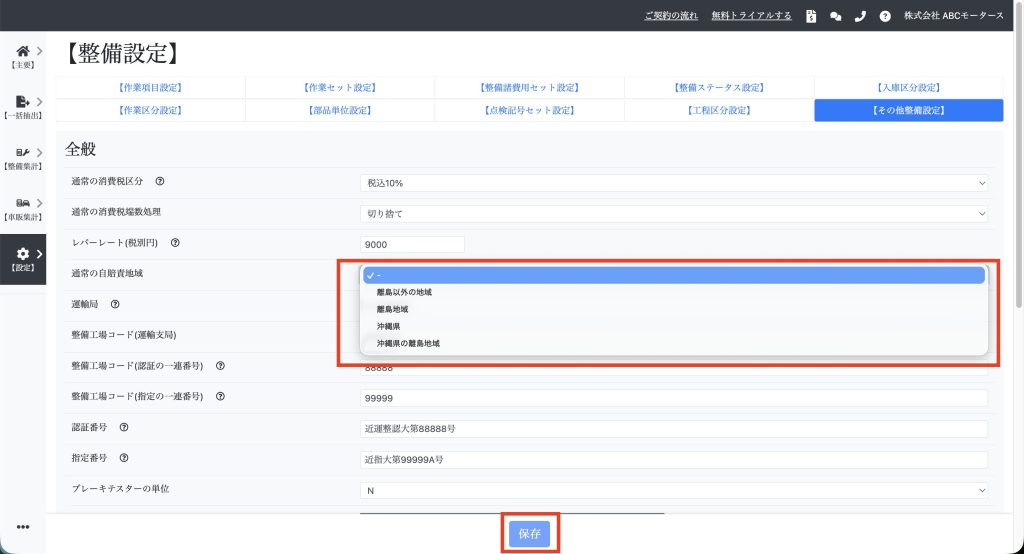Open the 【車販集計】 sidebar icon
The height and width of the screenshot is (554, 1024).
(x=22, y=205)
